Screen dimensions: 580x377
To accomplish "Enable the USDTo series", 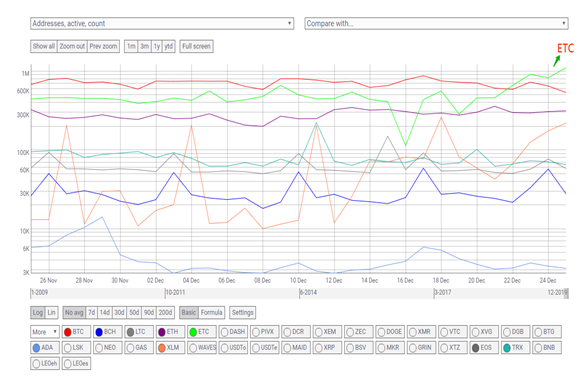I will click(x=233, y=348).
